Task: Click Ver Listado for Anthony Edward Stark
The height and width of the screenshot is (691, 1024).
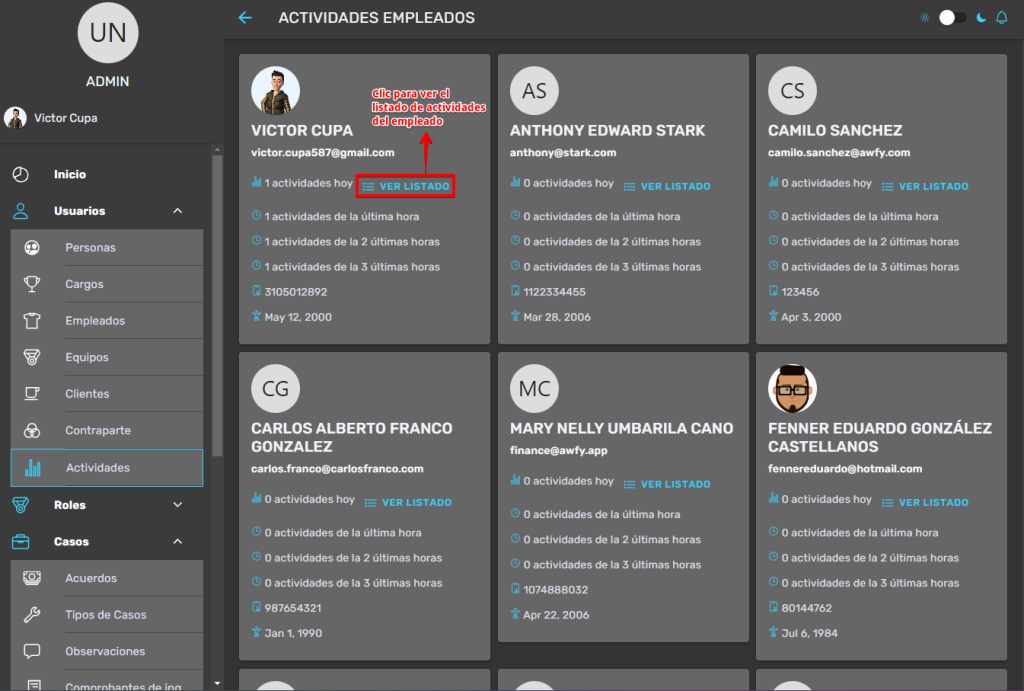Action: click(x=667, y=186)
